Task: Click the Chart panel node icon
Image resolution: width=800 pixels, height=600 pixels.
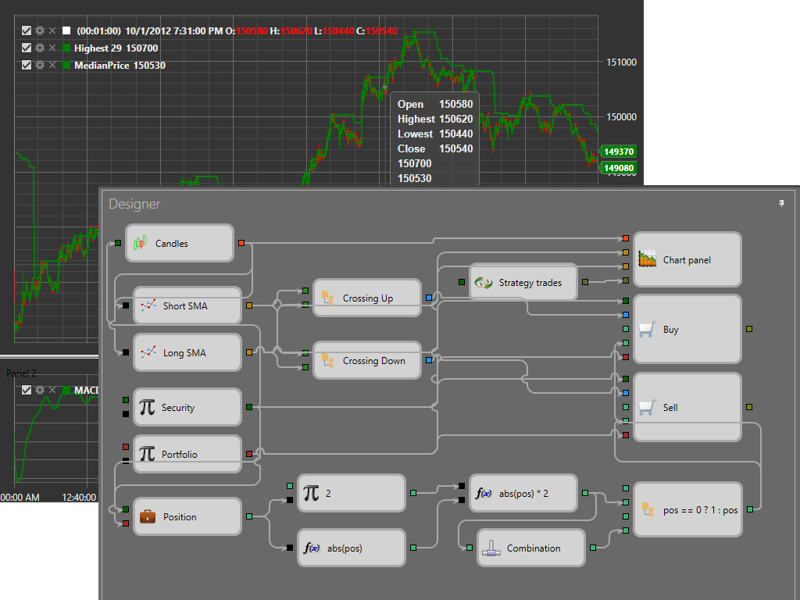Action: pyautogui.click(x=647, y=260)
